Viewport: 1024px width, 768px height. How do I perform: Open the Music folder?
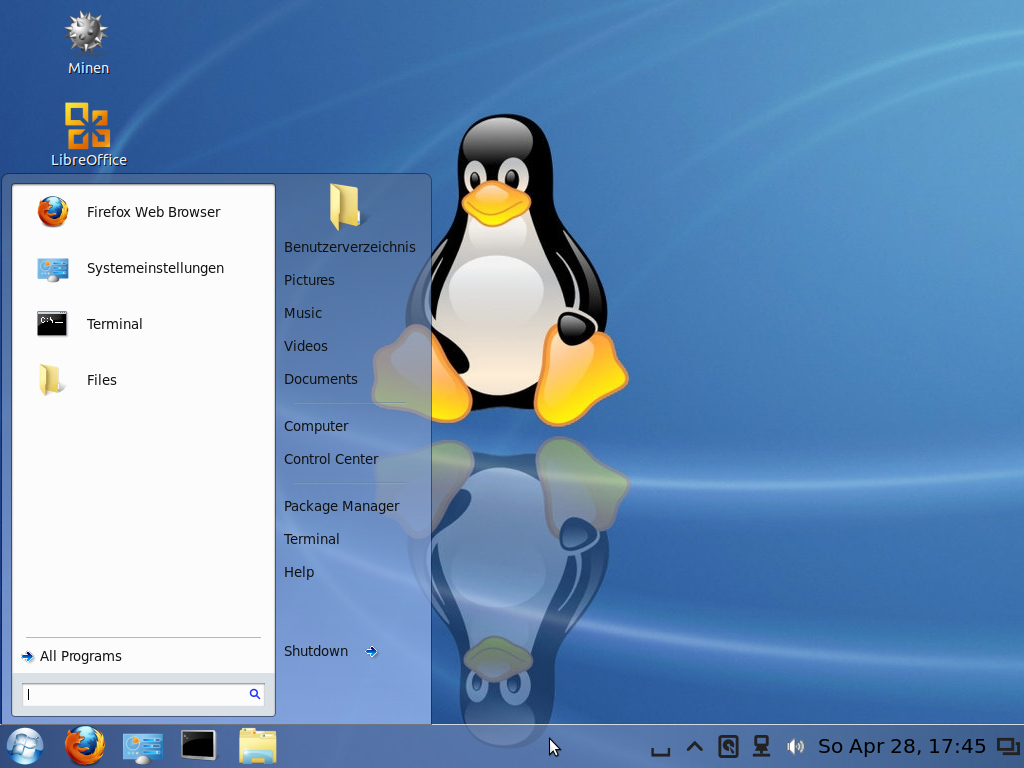pos(303,313)
